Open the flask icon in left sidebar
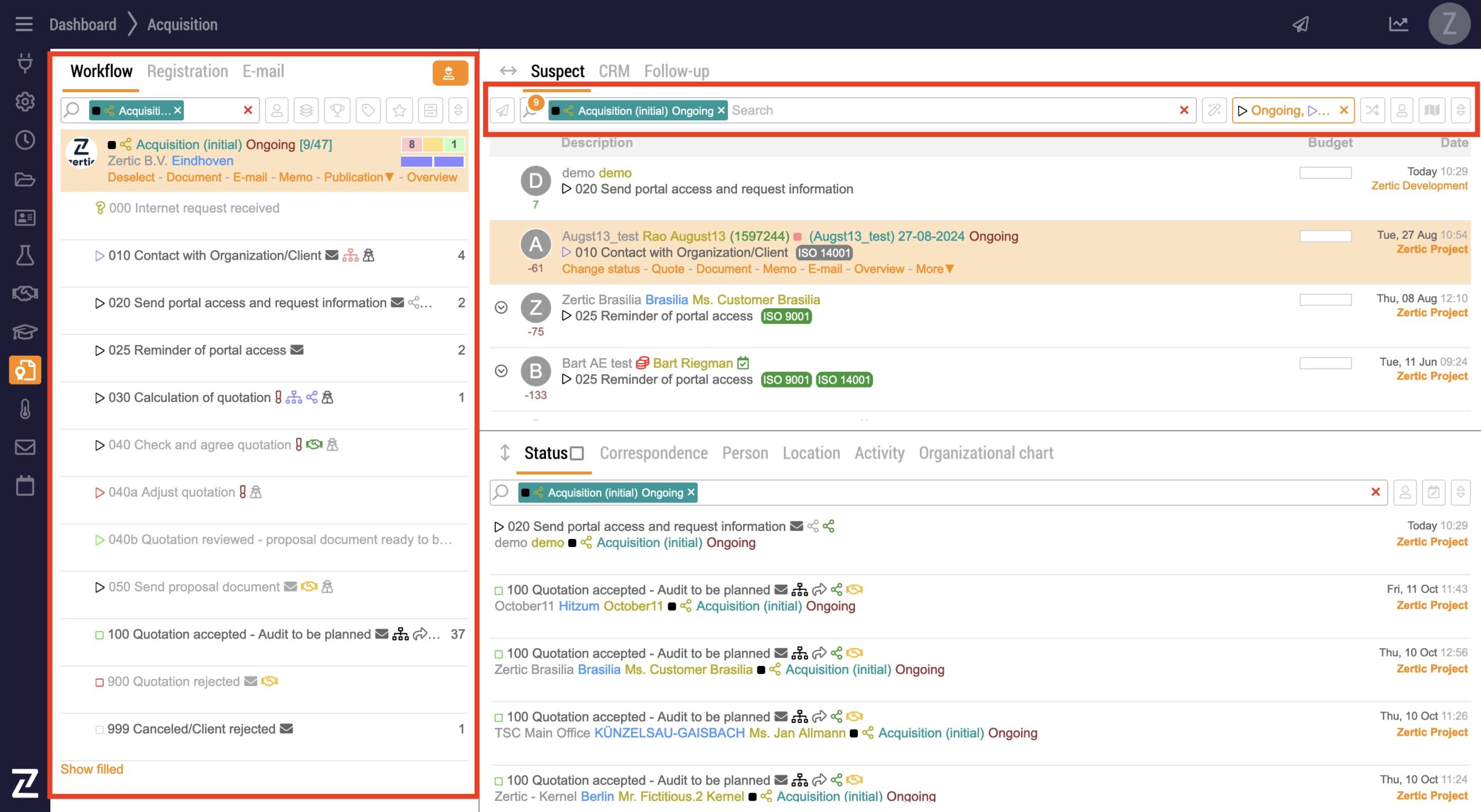 point(25,255)
